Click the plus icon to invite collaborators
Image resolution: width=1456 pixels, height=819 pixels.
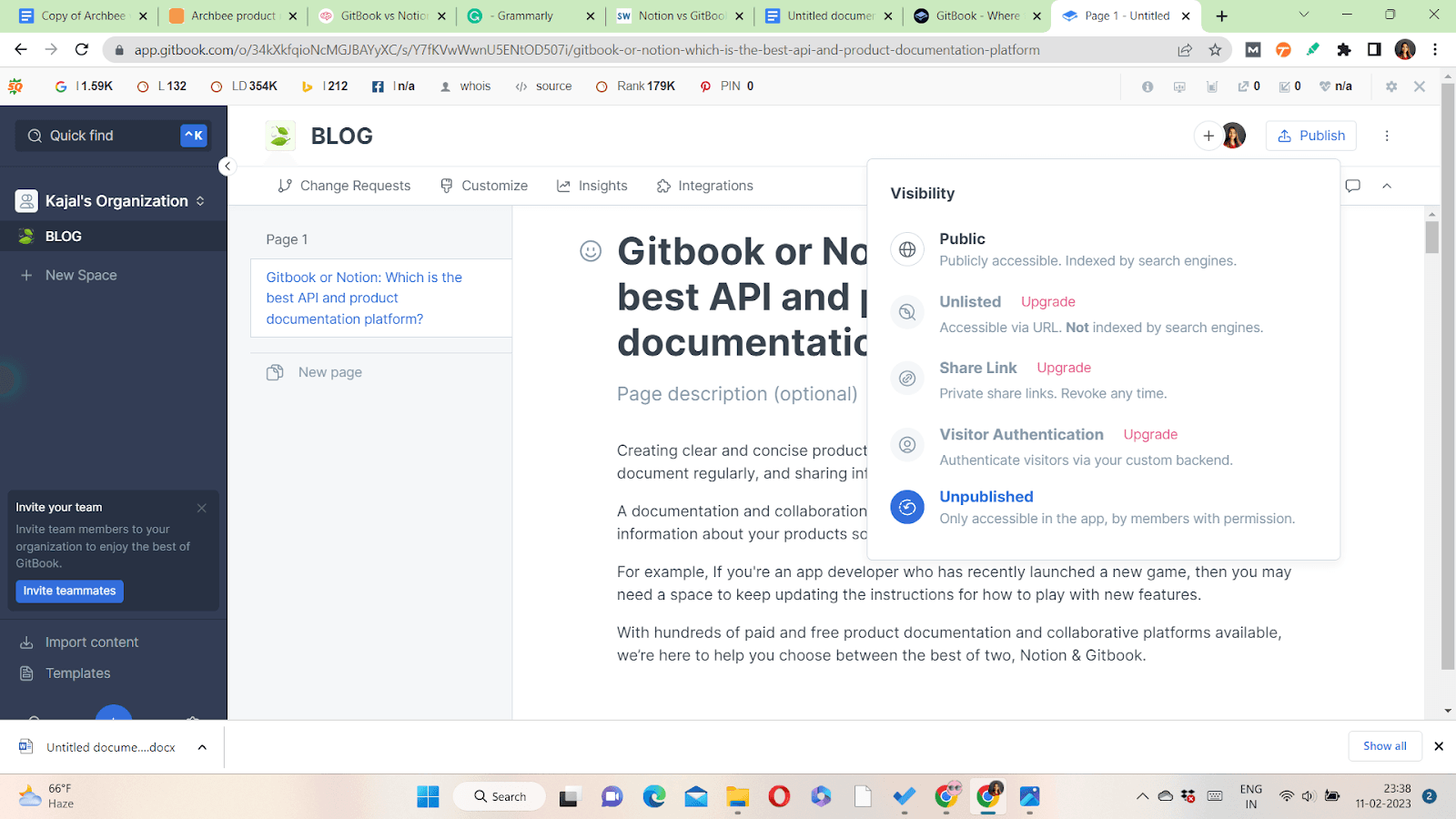point(1208,136)
